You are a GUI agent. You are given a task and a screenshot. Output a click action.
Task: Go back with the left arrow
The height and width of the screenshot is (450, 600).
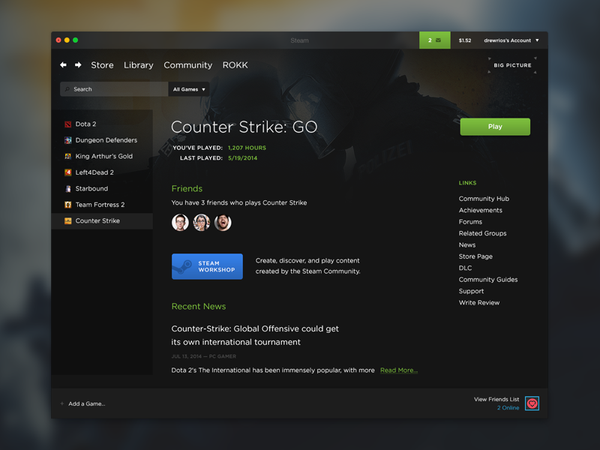coord(63,65)
